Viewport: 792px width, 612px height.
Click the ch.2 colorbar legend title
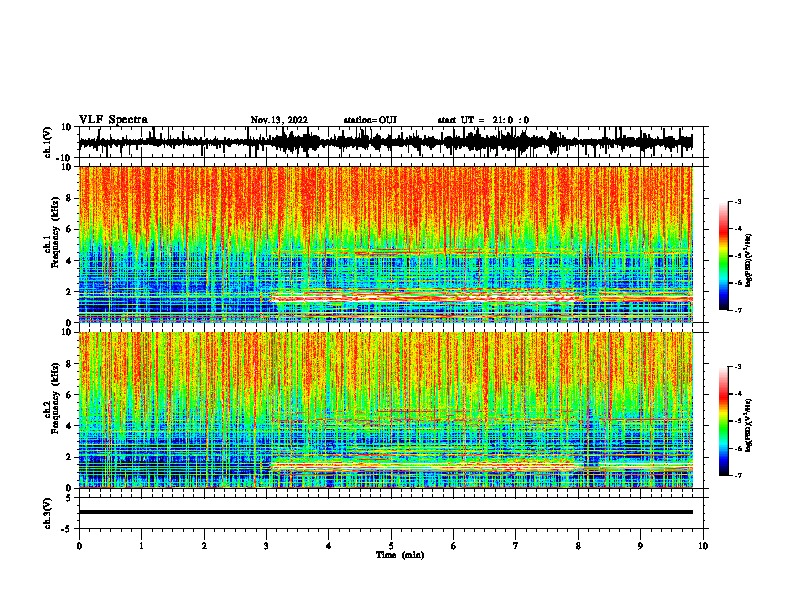[749, 425]
